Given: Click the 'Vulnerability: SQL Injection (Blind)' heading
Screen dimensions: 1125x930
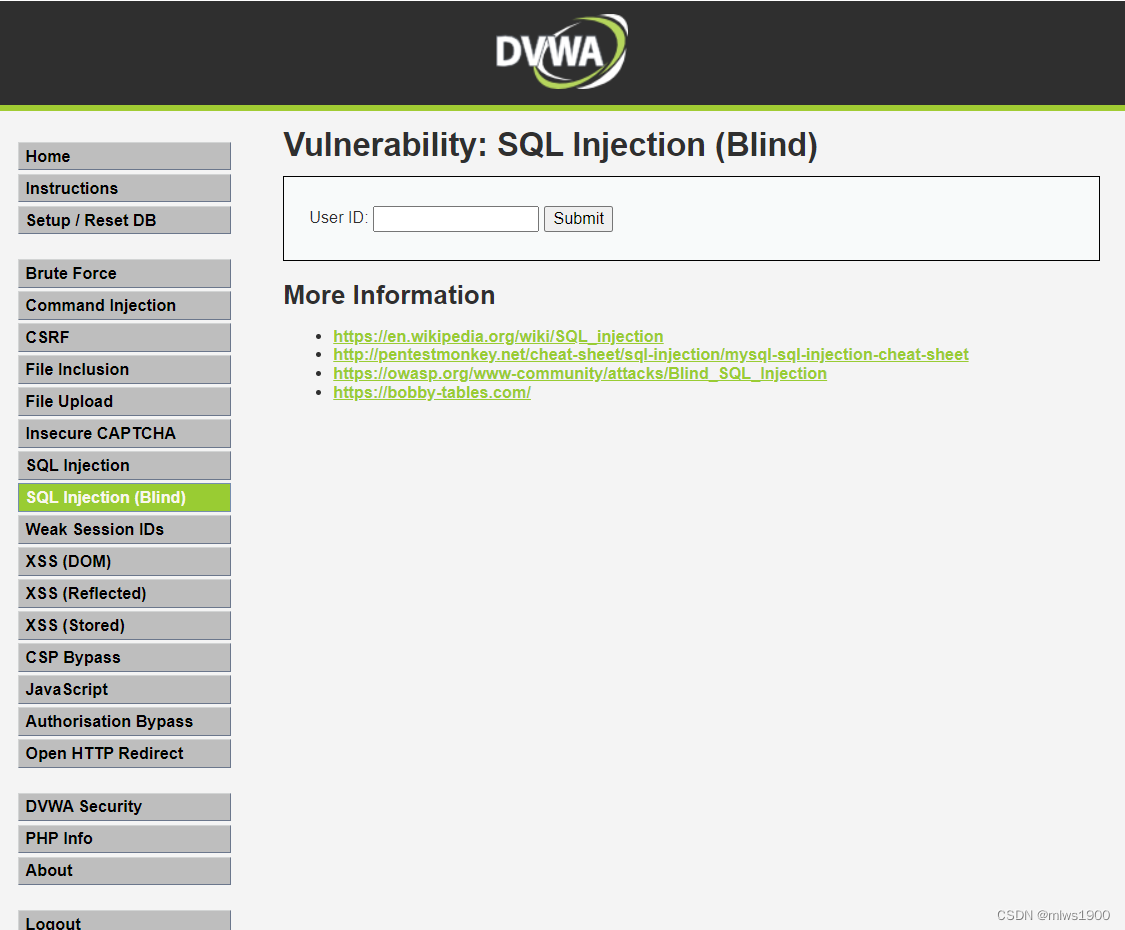Looking at the screenshot, I should pyautogui.click(x=550, y=145).
